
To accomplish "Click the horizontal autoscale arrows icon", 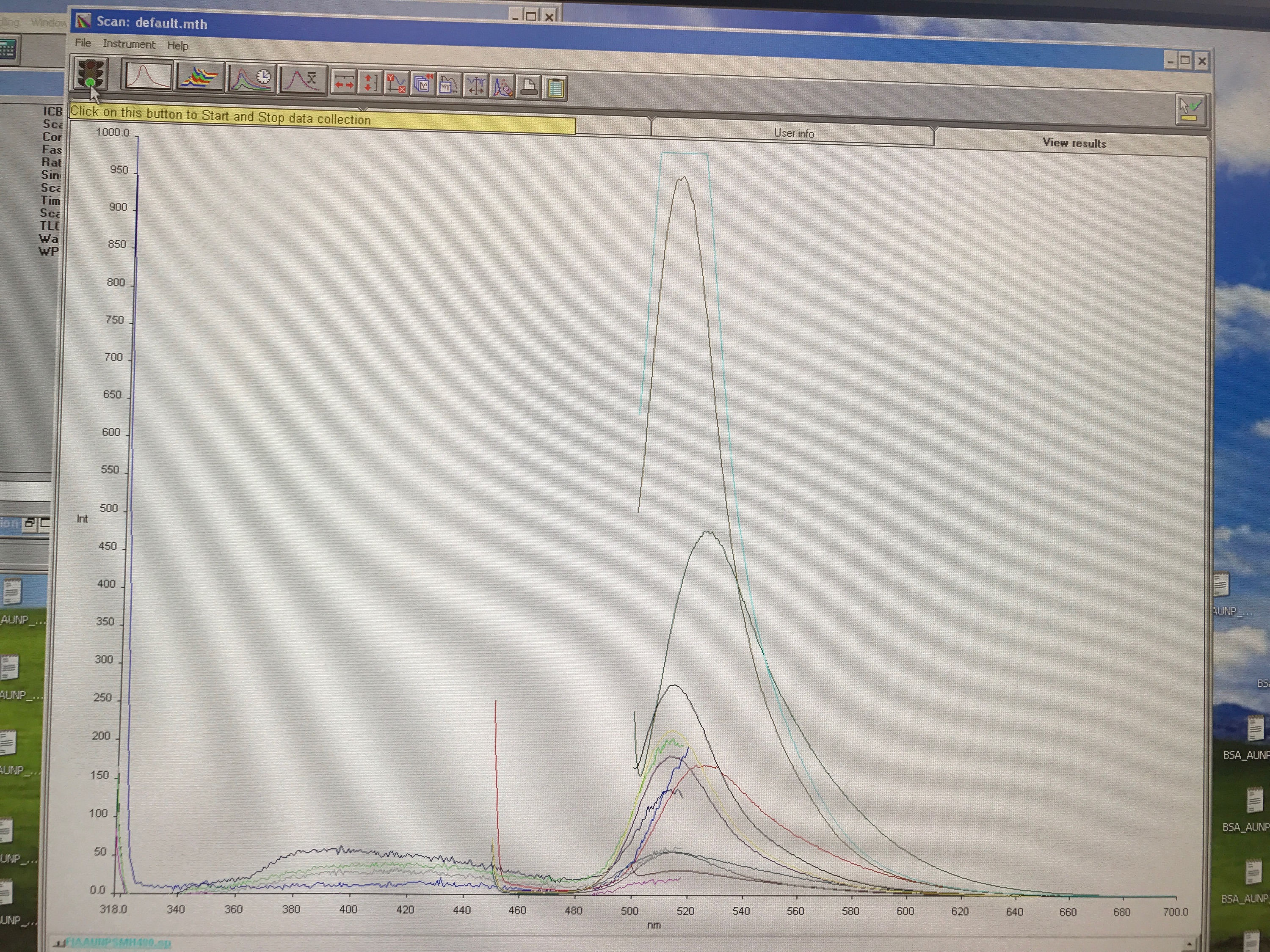I will (344, 83).
